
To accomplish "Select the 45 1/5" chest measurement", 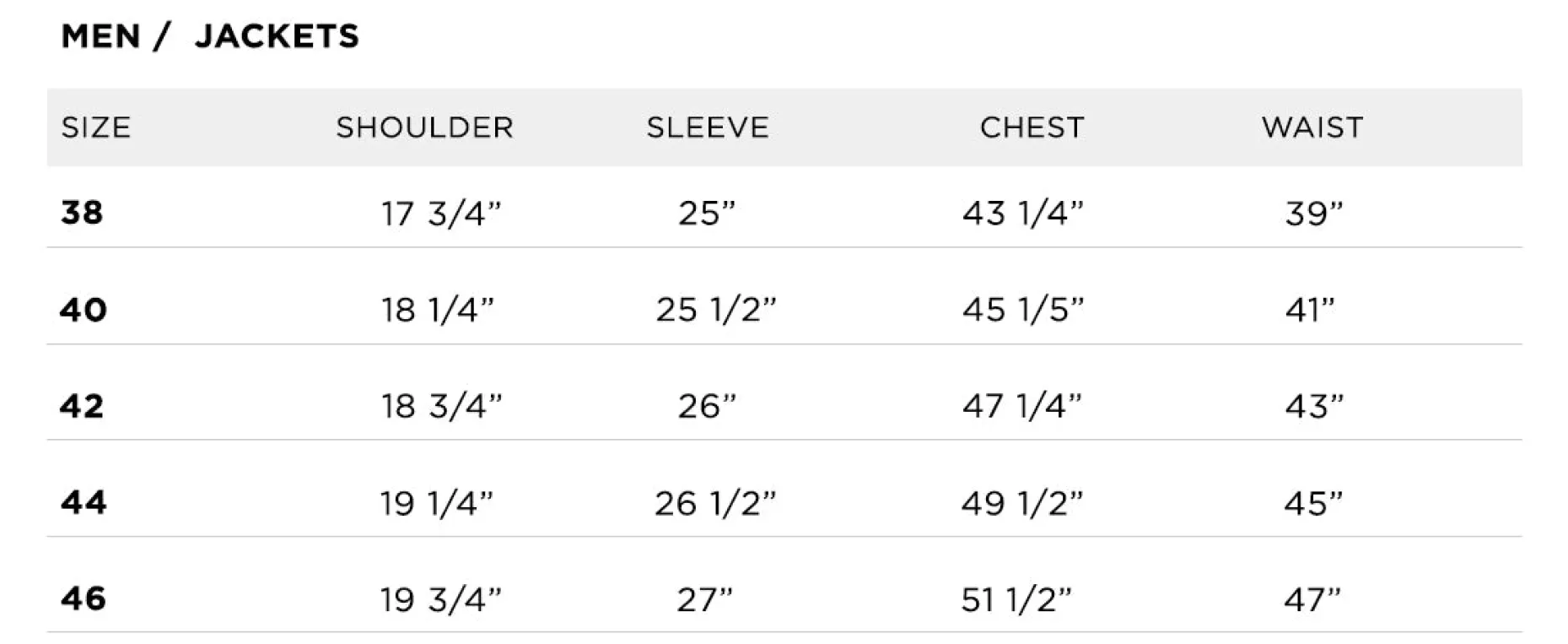I will pyautogui.click(x=1022, y=310).
